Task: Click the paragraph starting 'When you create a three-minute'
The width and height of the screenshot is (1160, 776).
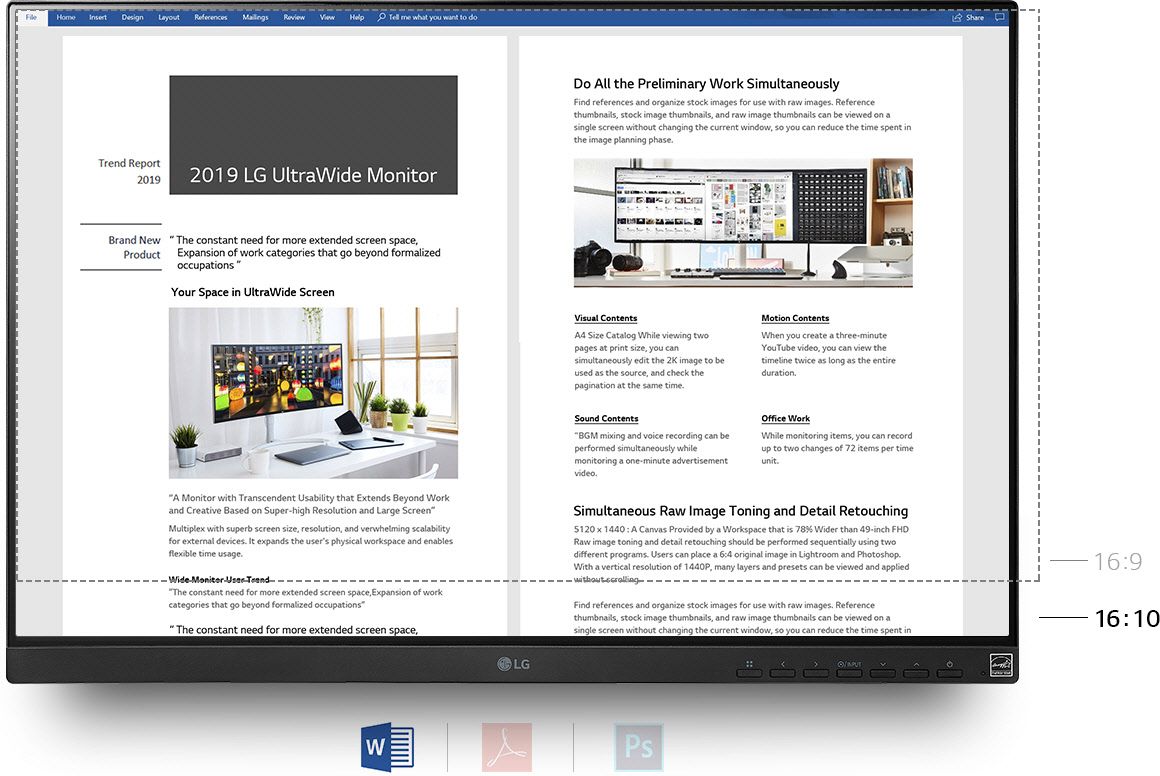Action: pos(829,354)
